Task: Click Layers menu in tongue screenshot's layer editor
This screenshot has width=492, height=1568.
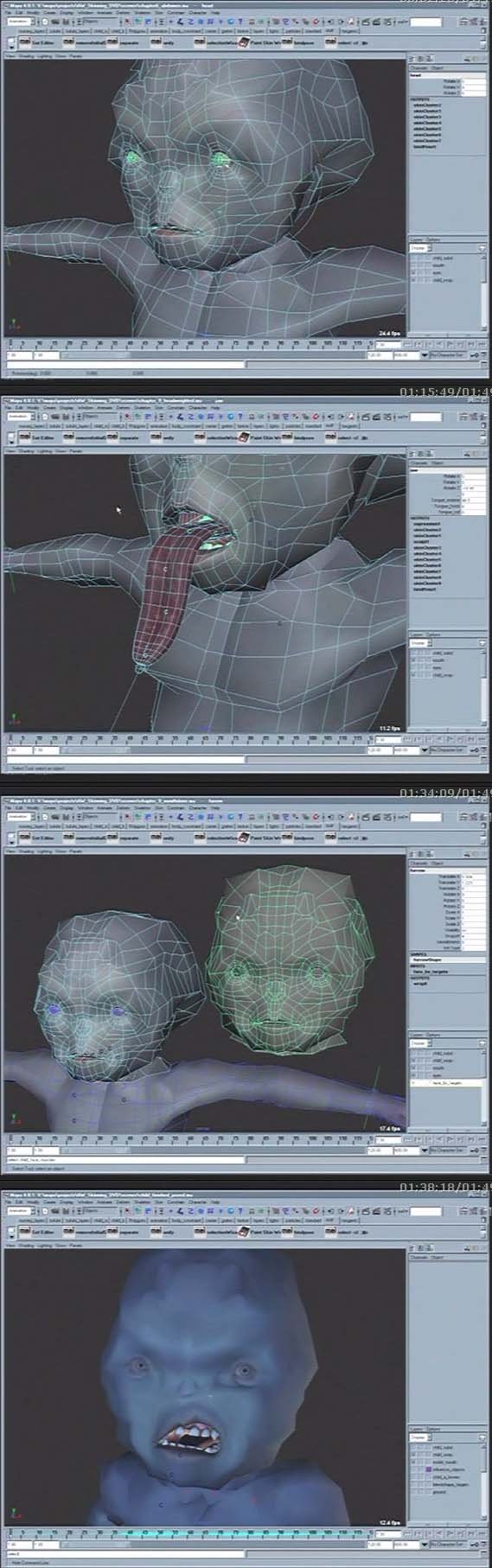Action: [417, 635]
